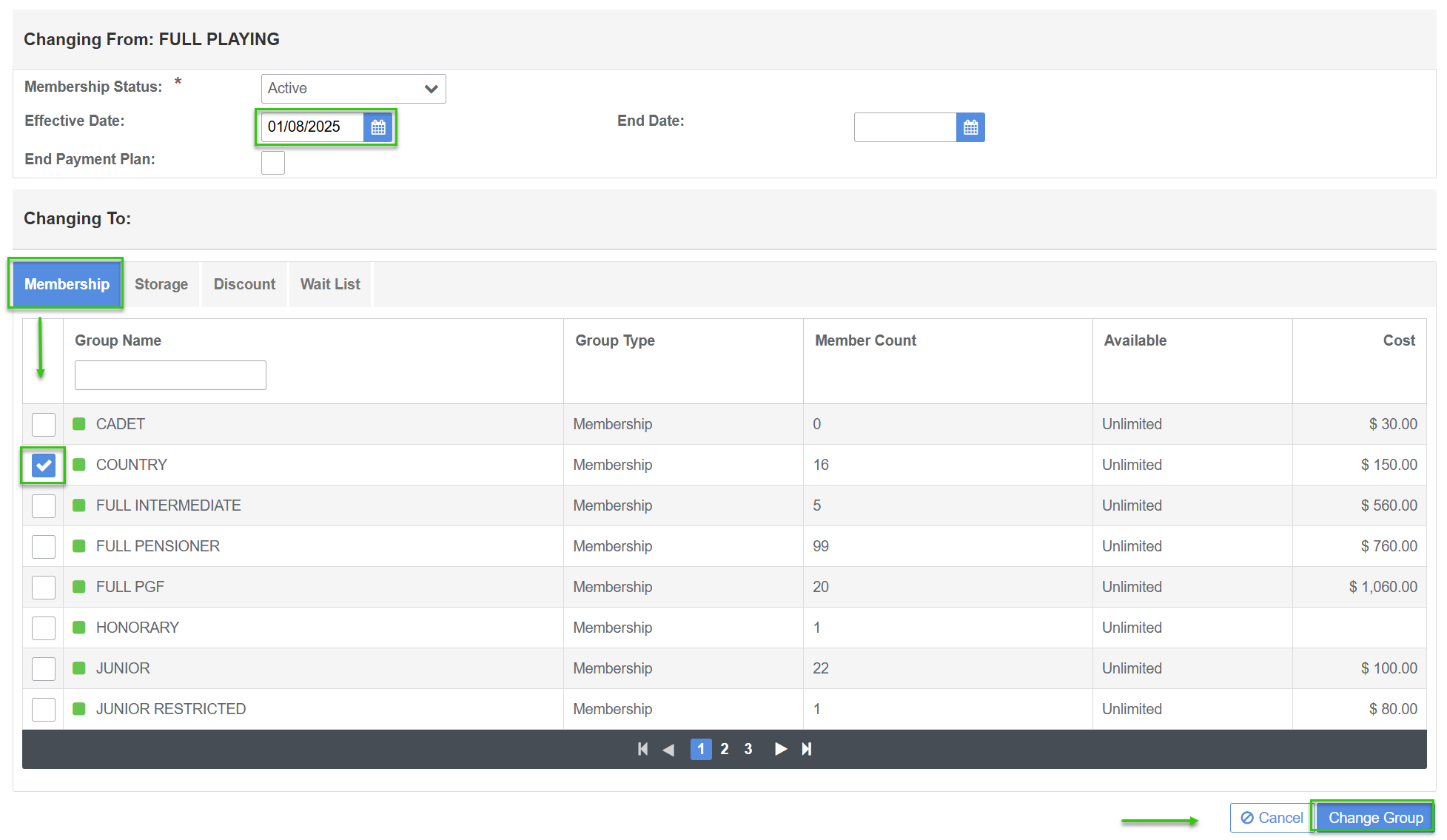Tick the JUNIOR group checkbox
Viewport: 1447px width, 840px height.
44,669
